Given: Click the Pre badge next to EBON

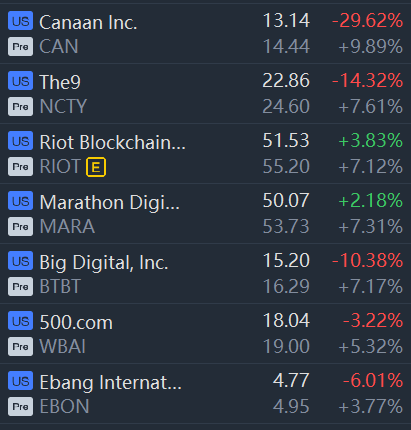Looking at the screenshot, I should point(20,406).
